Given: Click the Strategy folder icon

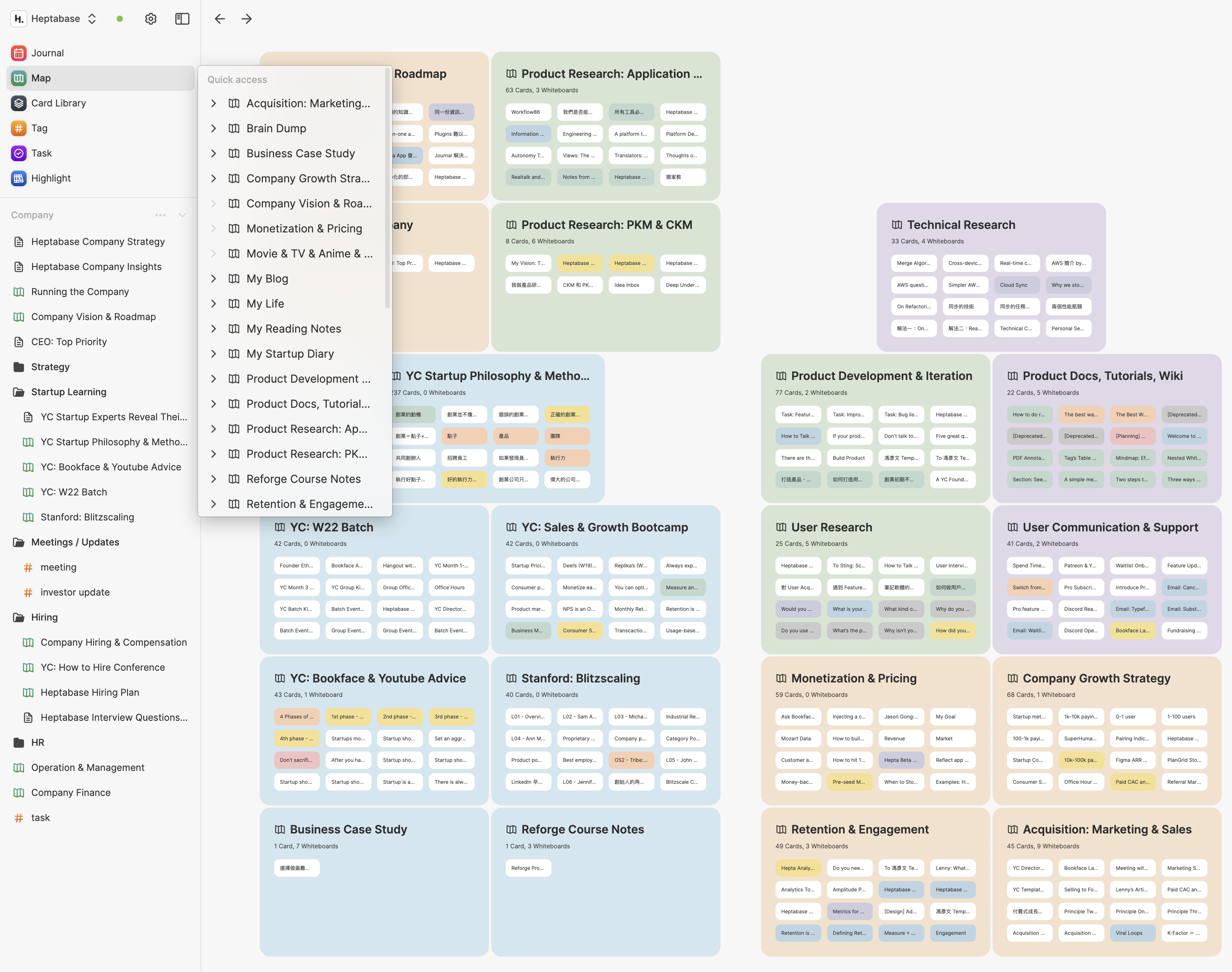Looking at the screenshot, I should (x=19, y=367).
